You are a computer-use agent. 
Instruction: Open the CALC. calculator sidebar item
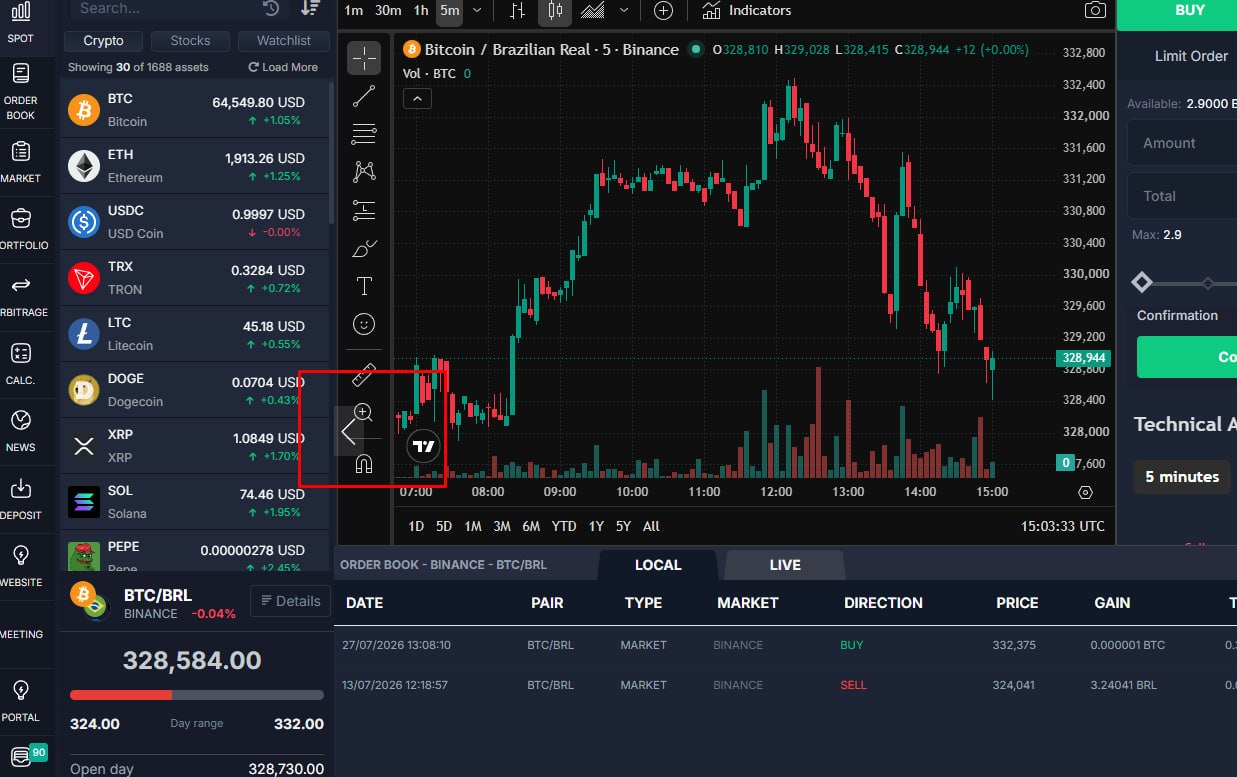point(20,364)
